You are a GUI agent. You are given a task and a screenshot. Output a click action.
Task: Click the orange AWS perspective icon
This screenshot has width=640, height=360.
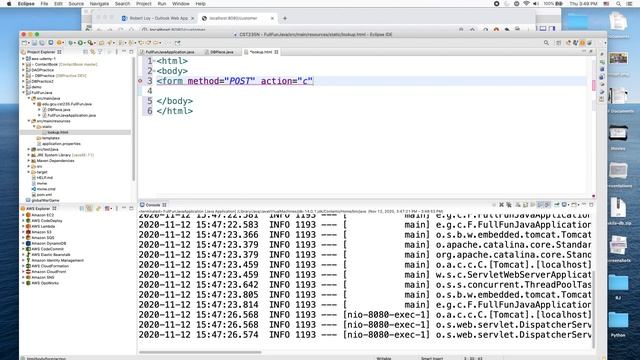pyautogui.click(x=582, y=42)
